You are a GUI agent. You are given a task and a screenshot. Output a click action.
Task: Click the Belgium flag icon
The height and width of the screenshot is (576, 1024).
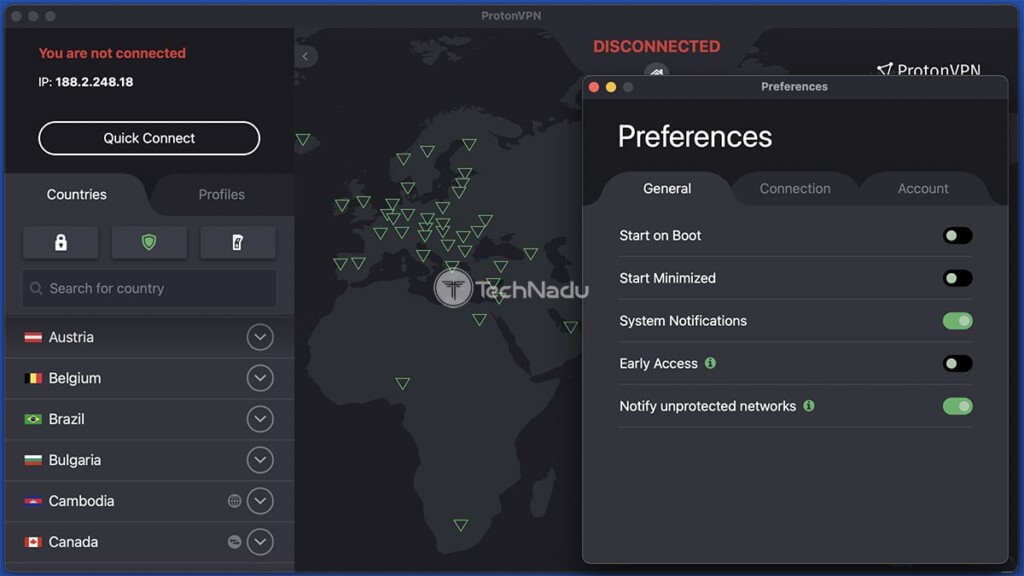point(33,378)
